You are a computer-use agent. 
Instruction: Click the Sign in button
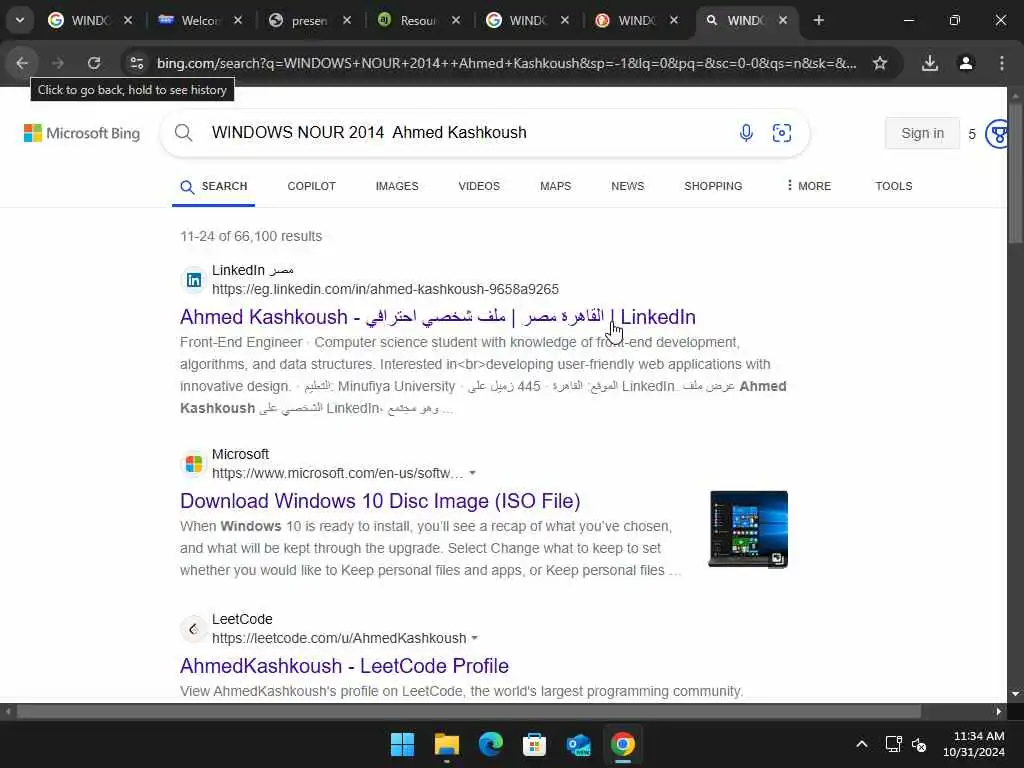(922, 133)
